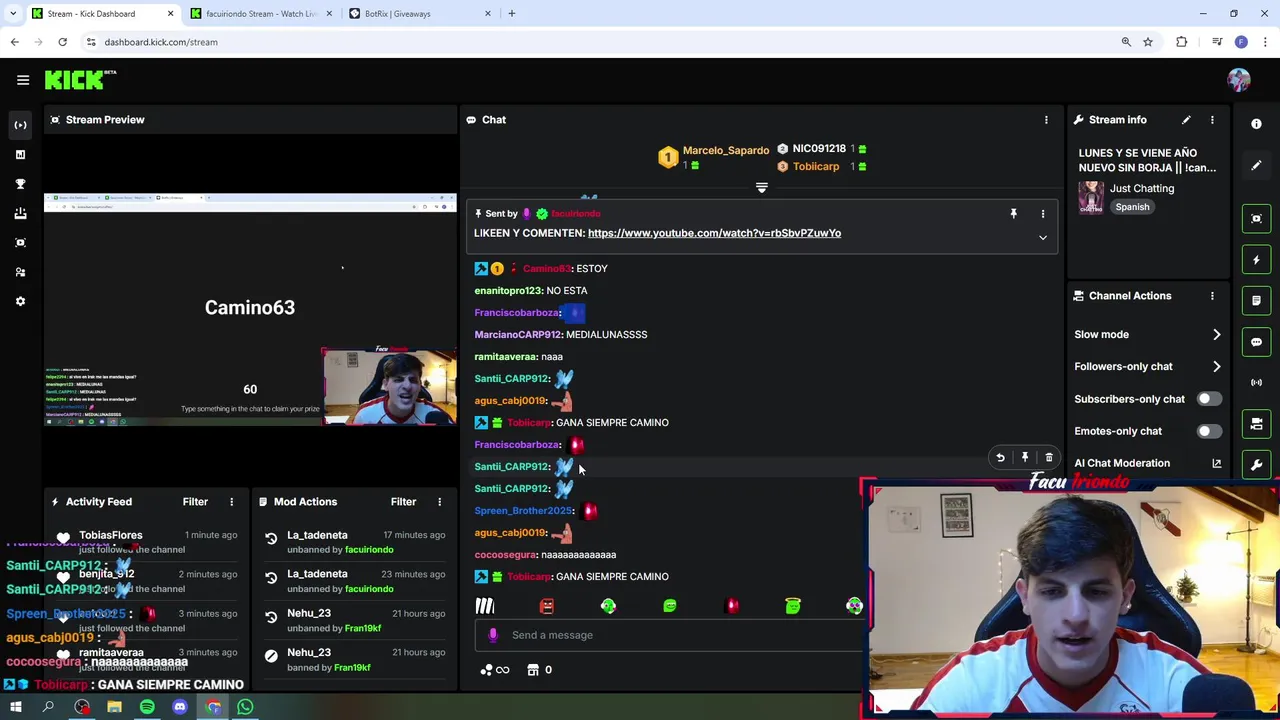Click La_tadeneta unbanned 17 minutes ago entry
Viewport: 1280px width, 720px height.
point(355,542)
